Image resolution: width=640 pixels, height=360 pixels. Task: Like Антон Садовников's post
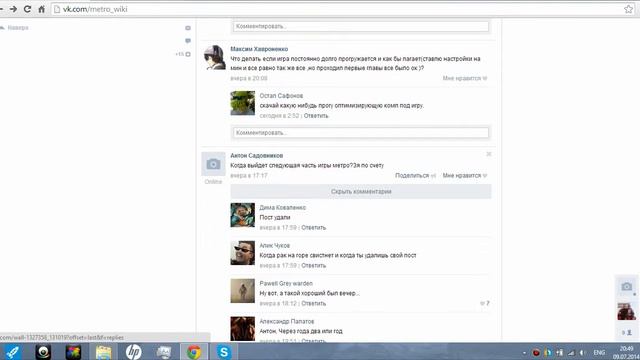465,176
